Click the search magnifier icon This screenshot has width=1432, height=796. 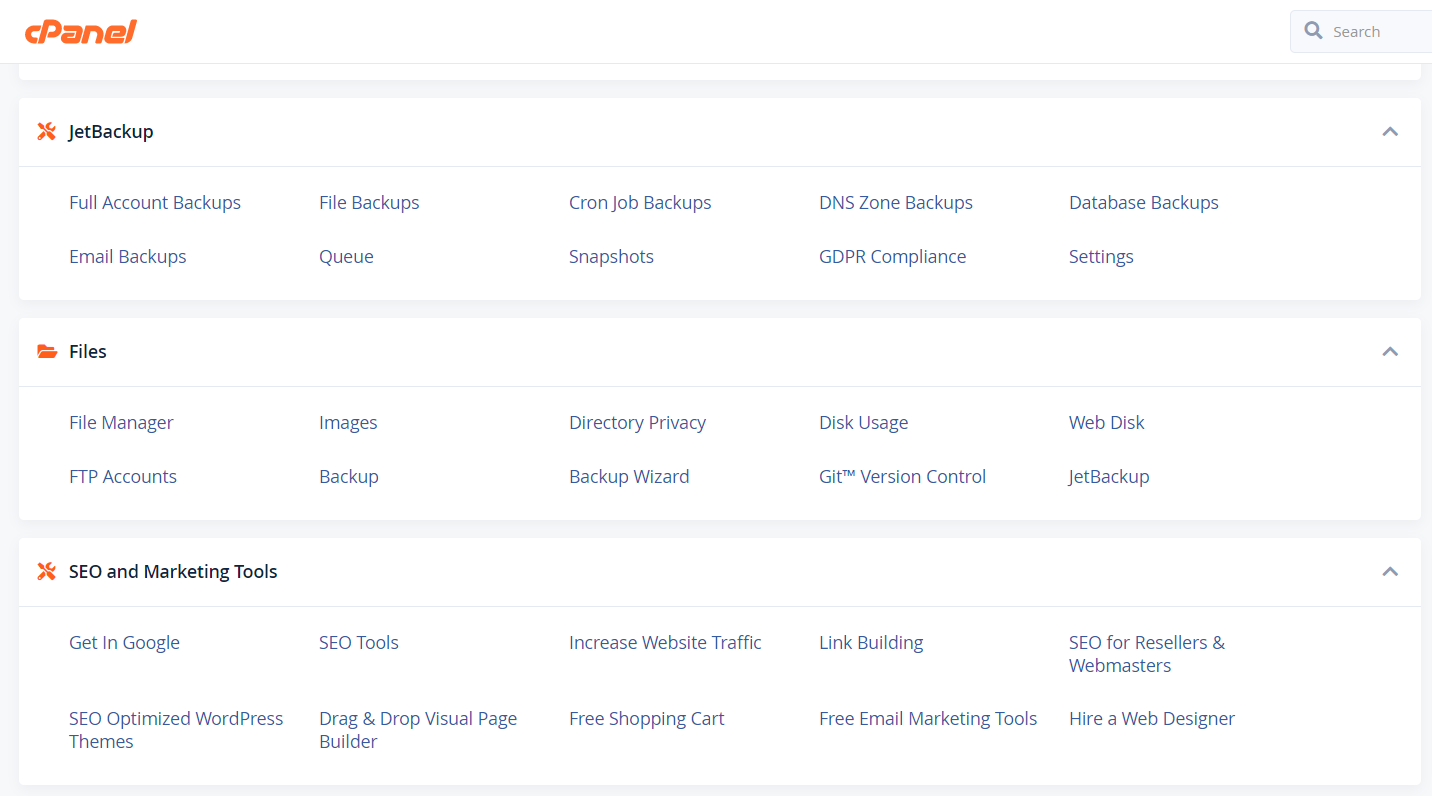pos(1313,31)
